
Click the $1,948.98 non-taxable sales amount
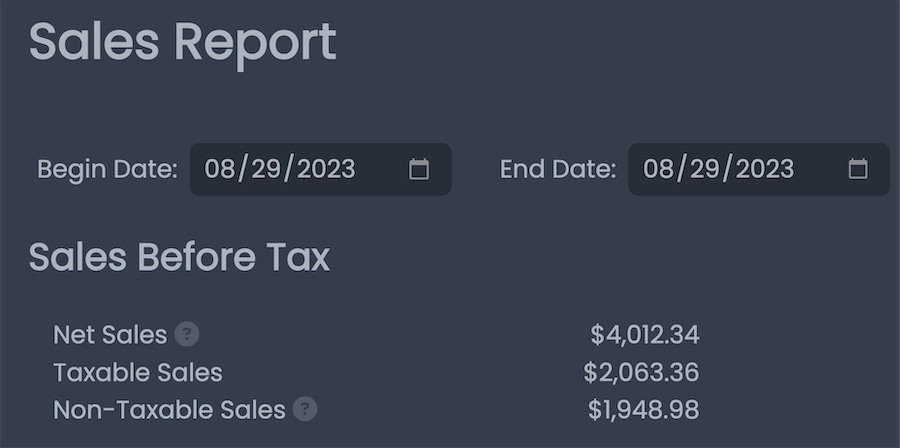tap(643, 410)
